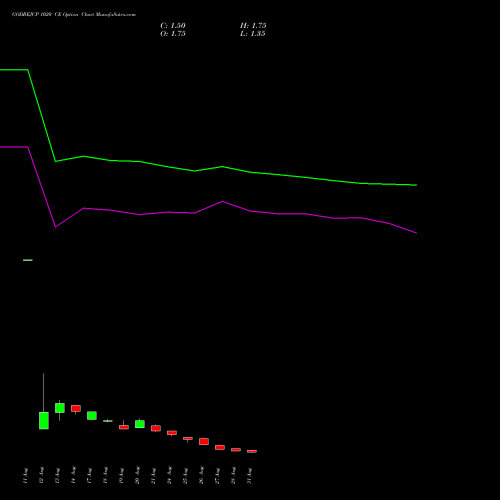Select the large green 12 Aug candlestick
Image resolution: width=500 pixels, height=500 pixels.
click(x=44, y=420)
